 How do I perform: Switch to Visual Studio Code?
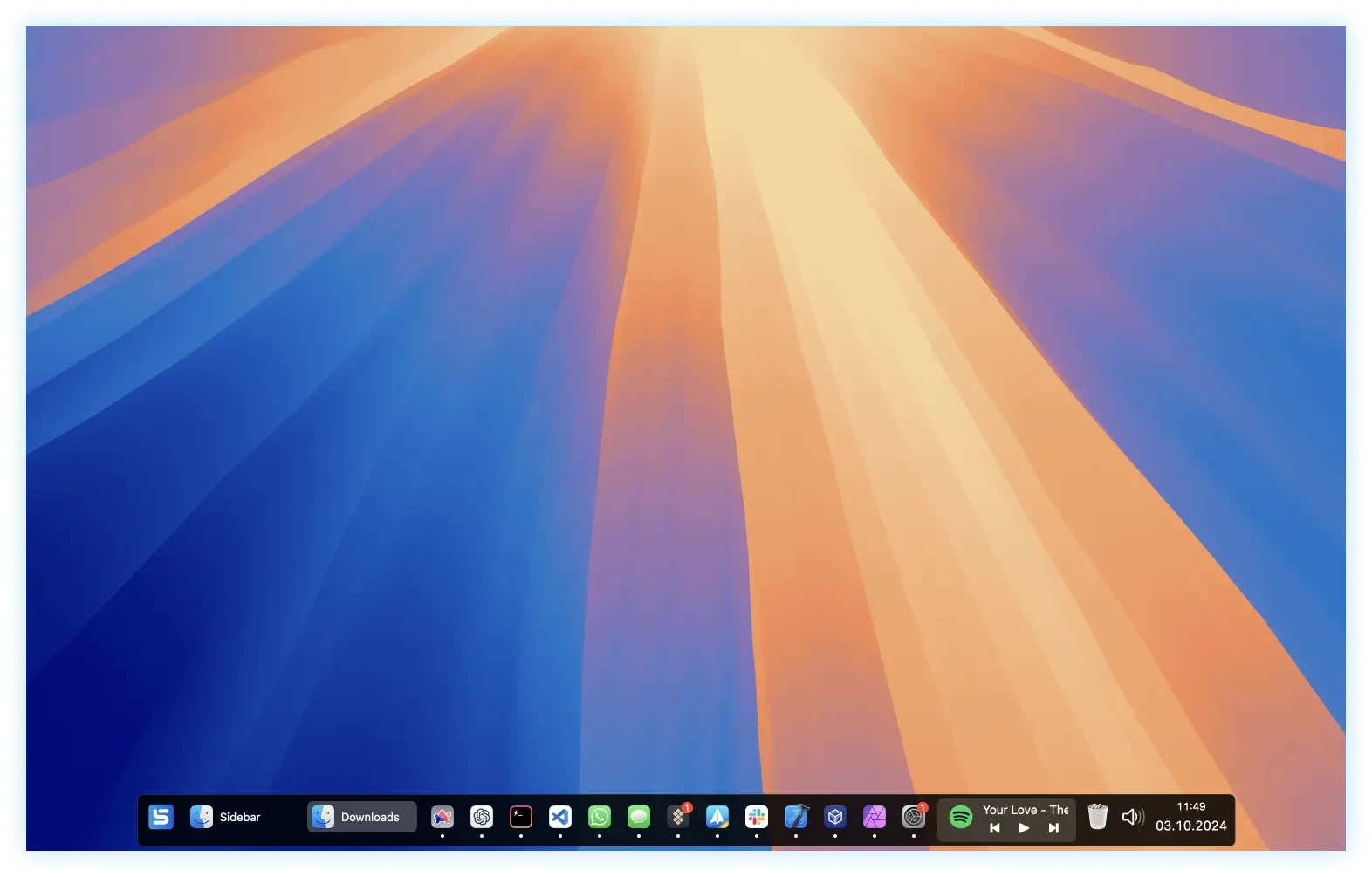pyautogui.click(x=560, y=817)
